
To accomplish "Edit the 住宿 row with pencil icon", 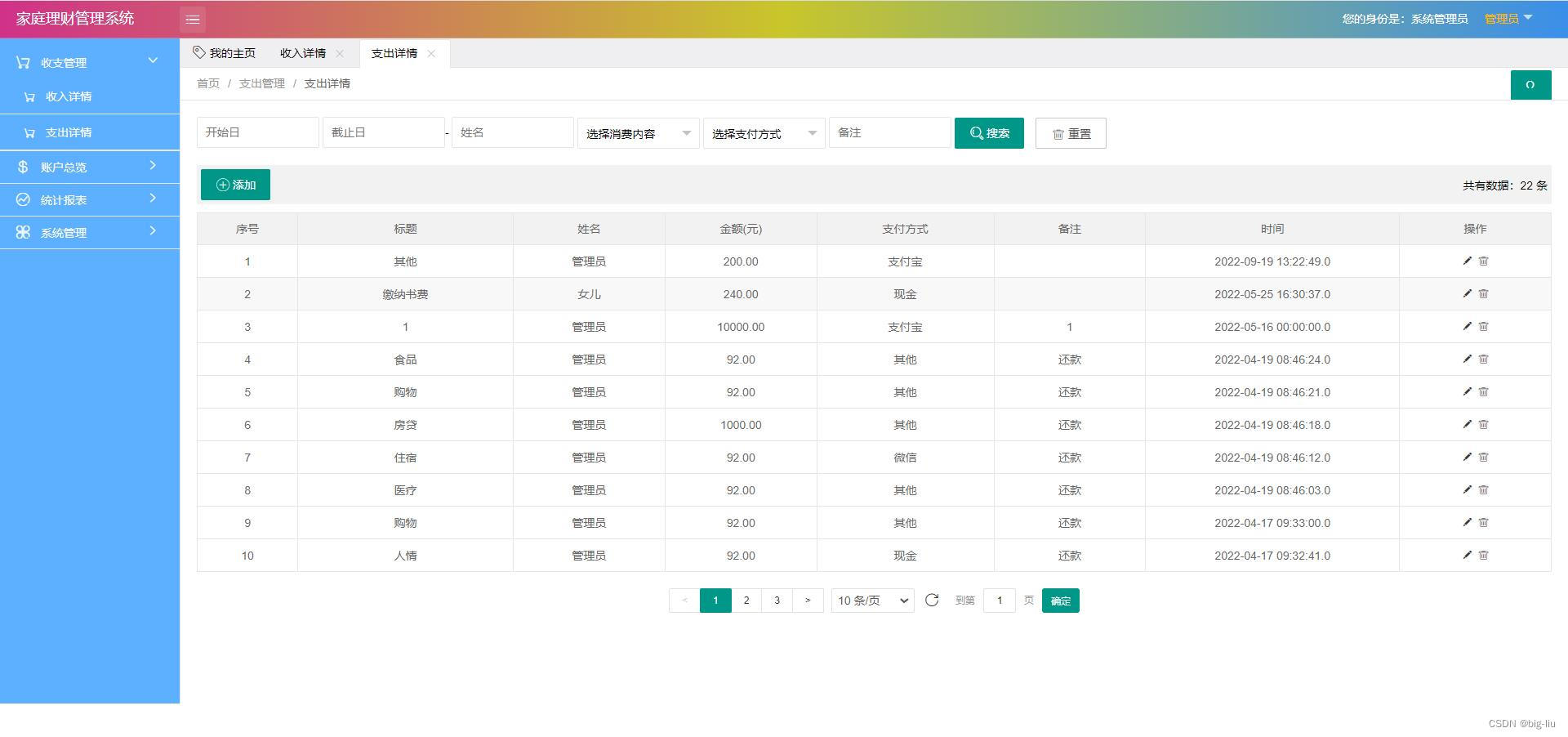I will (1467, 457).
